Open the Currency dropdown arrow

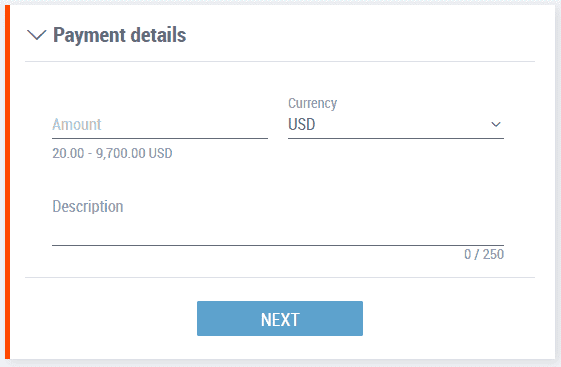[x=496, y=124]
